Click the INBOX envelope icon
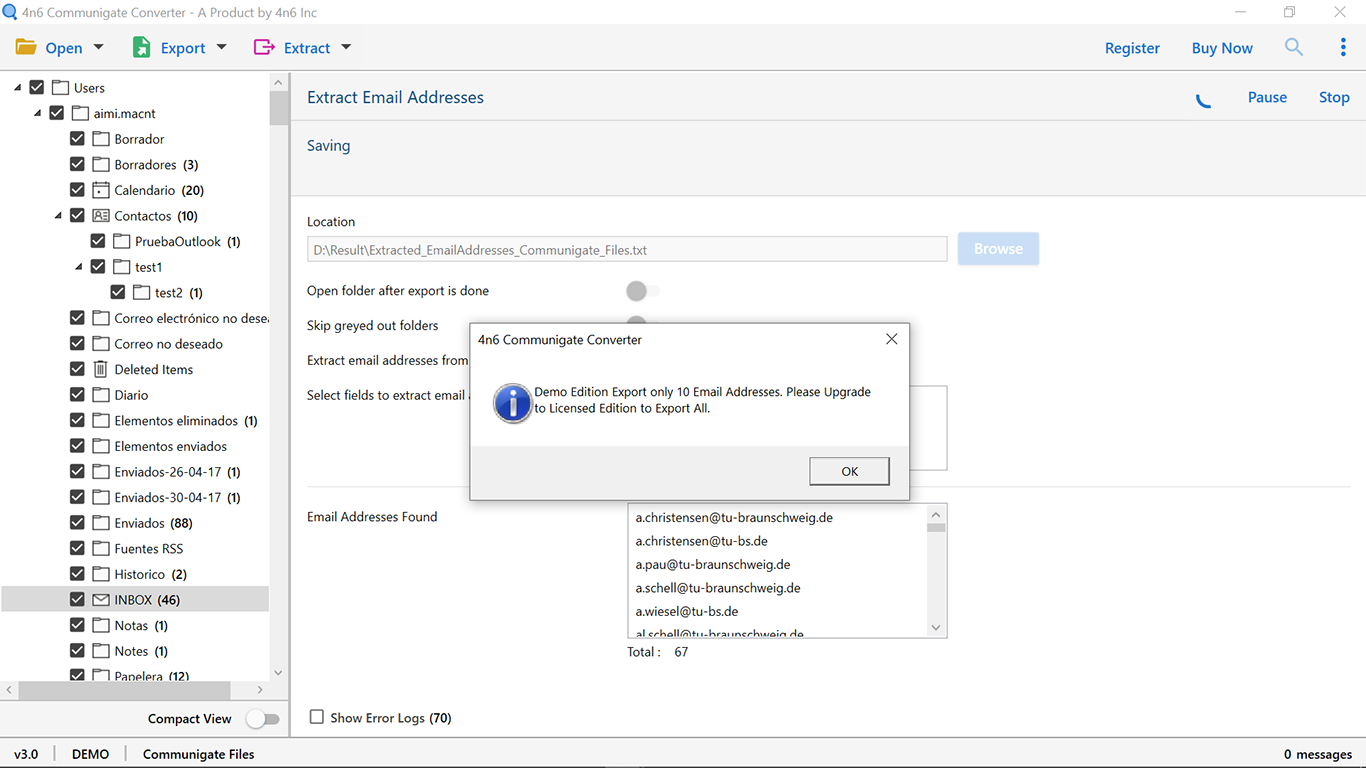 101,600
